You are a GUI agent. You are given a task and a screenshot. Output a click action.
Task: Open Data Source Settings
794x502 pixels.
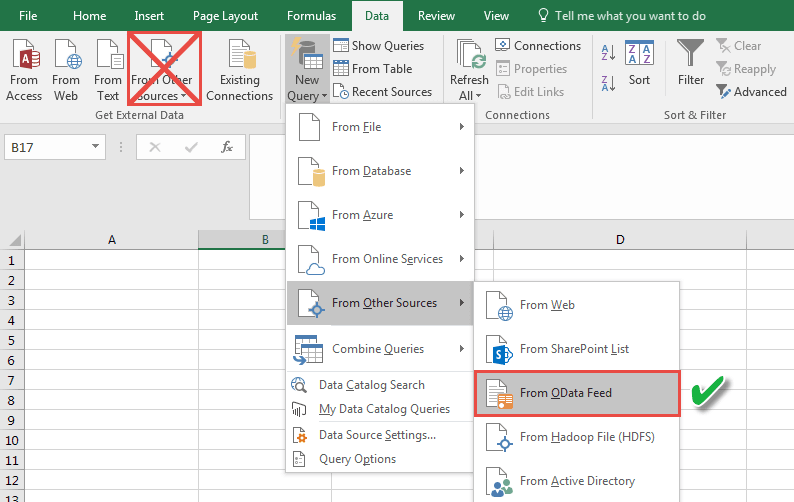click(x=380, y=435)
